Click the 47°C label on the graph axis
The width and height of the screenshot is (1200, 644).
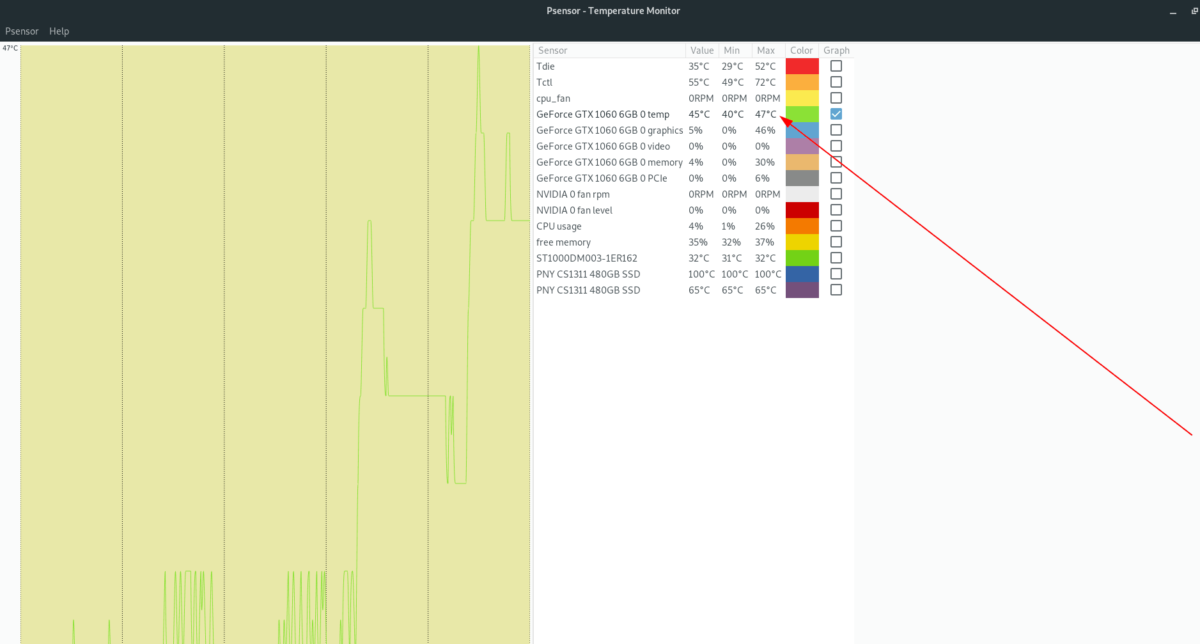[10, 47]
